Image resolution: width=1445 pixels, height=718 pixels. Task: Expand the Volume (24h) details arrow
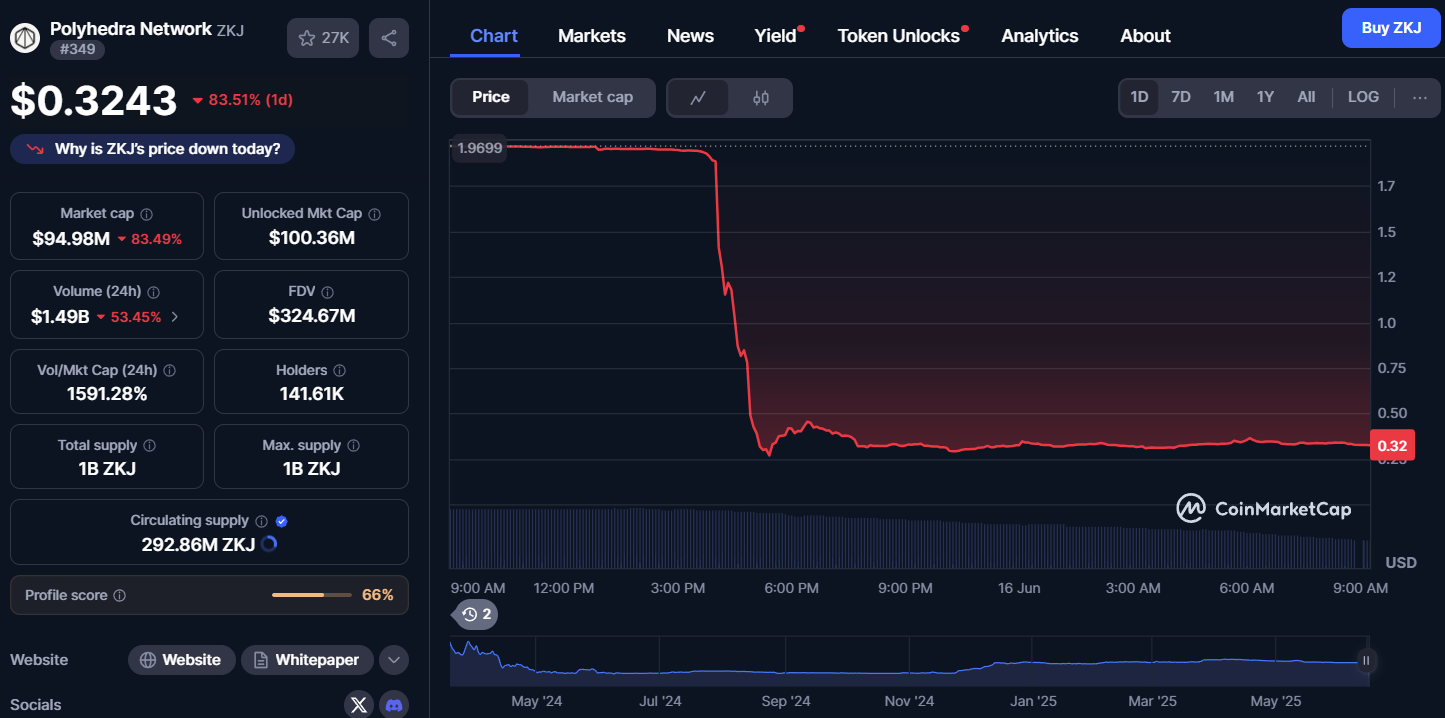click(176, 317)
